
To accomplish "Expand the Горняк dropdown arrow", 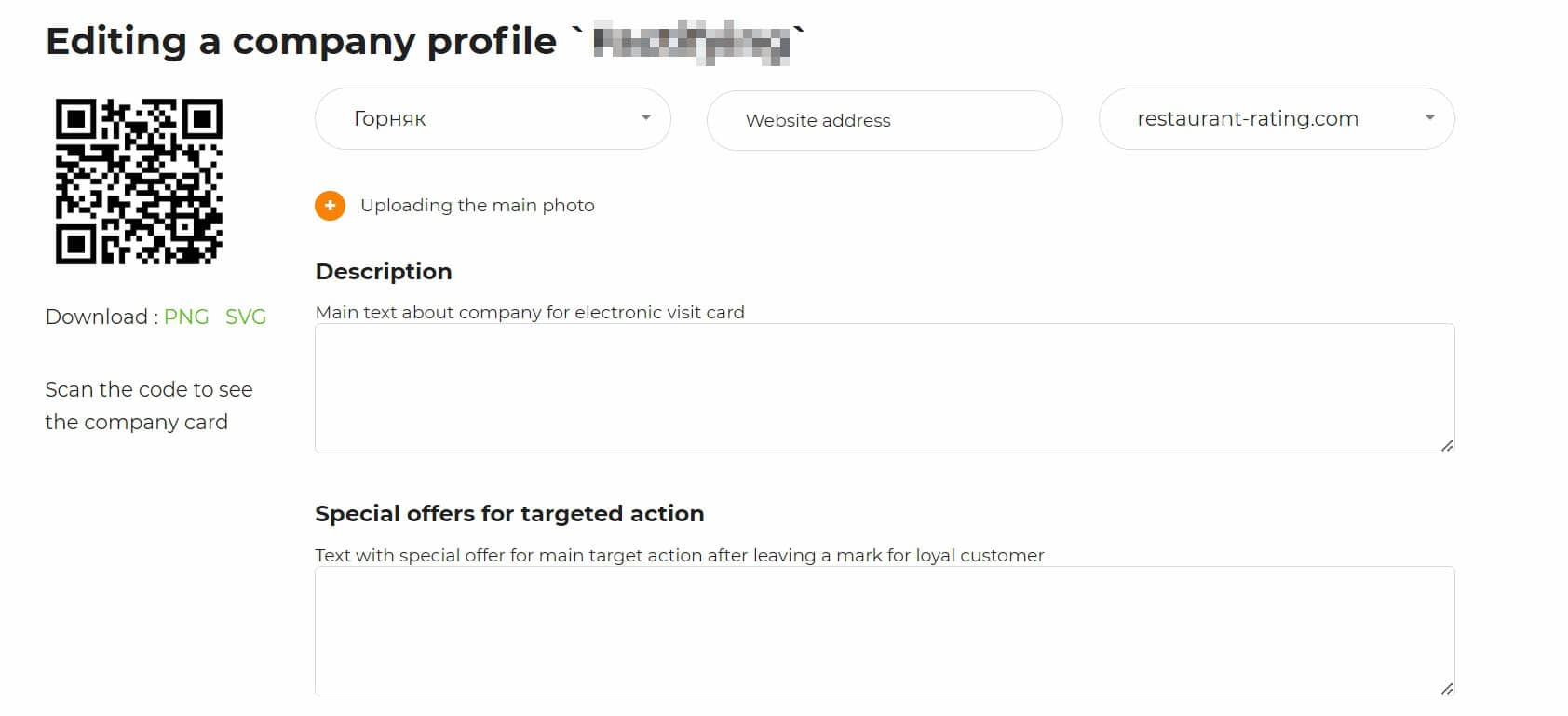I will tap(645, 118).
